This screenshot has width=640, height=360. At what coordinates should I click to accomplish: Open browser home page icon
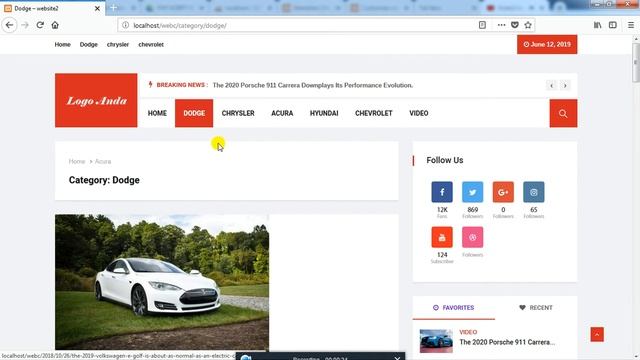coord(55,25)
